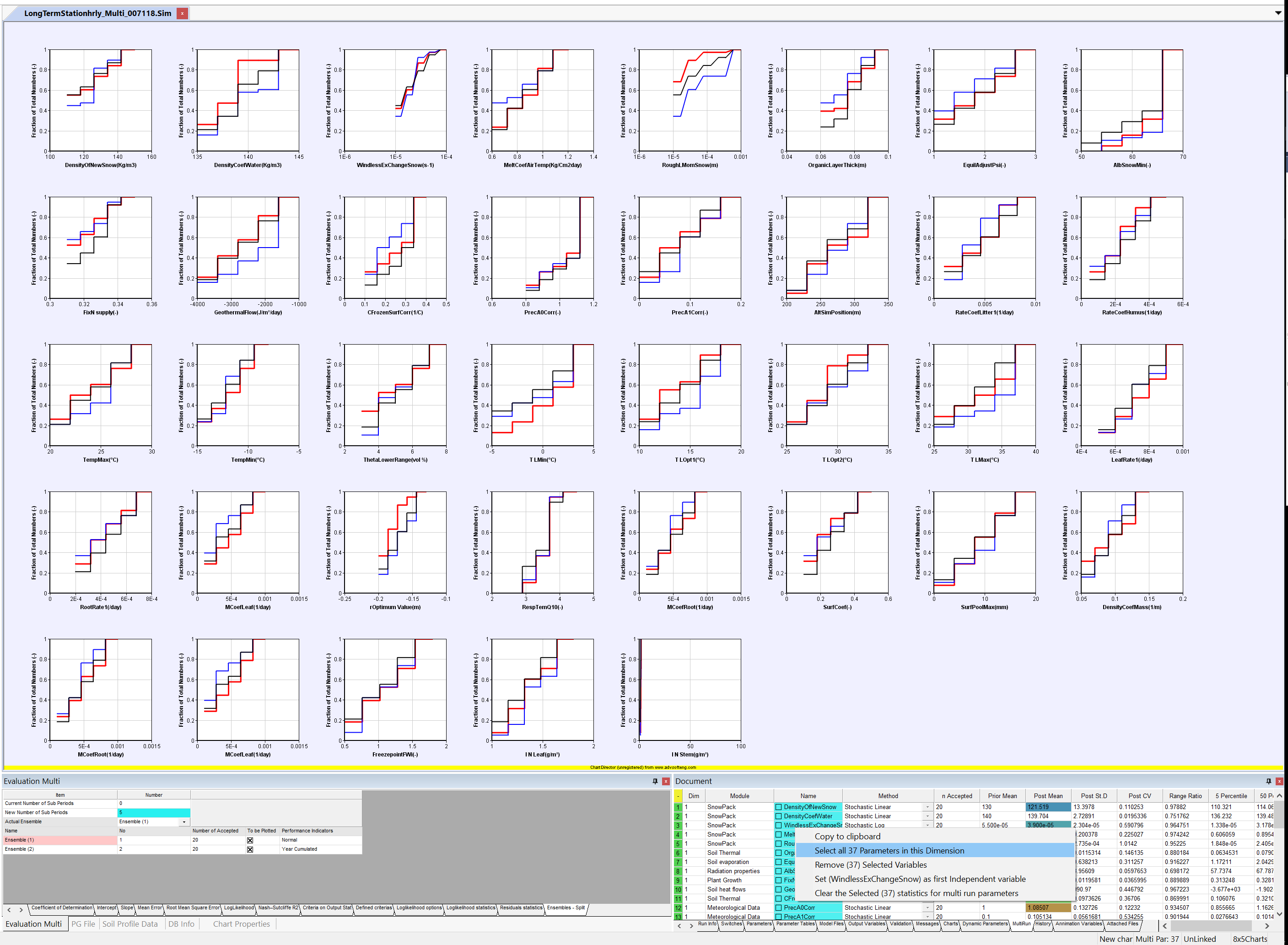The width and height of the screenshot is (1288, 945).
Task: Uncheck To be Plotted for Ensemble (2)
Action: (x=250, y=849)
